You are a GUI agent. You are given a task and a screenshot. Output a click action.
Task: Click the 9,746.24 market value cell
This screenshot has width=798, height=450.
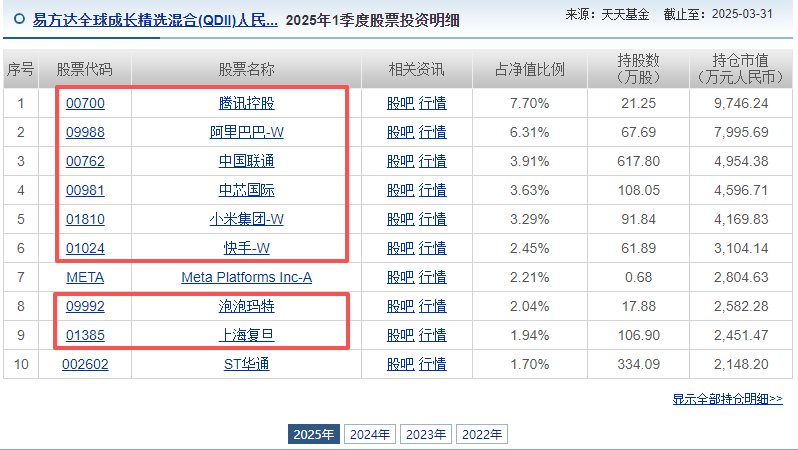click(741, 103)
